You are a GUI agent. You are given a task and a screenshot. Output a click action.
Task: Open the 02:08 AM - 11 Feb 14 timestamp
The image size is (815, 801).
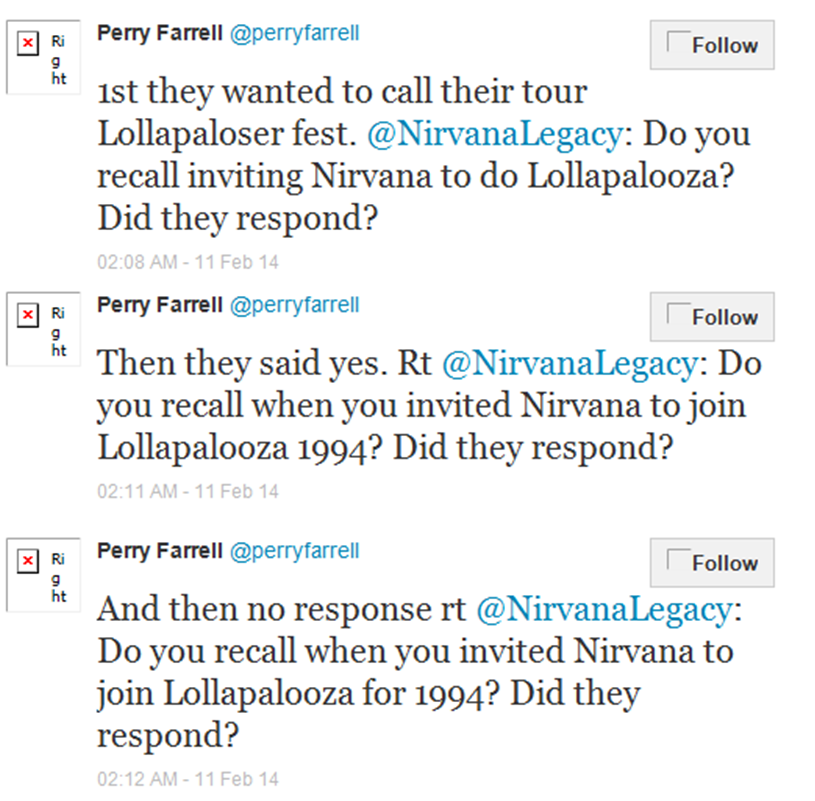click(187, 262)
